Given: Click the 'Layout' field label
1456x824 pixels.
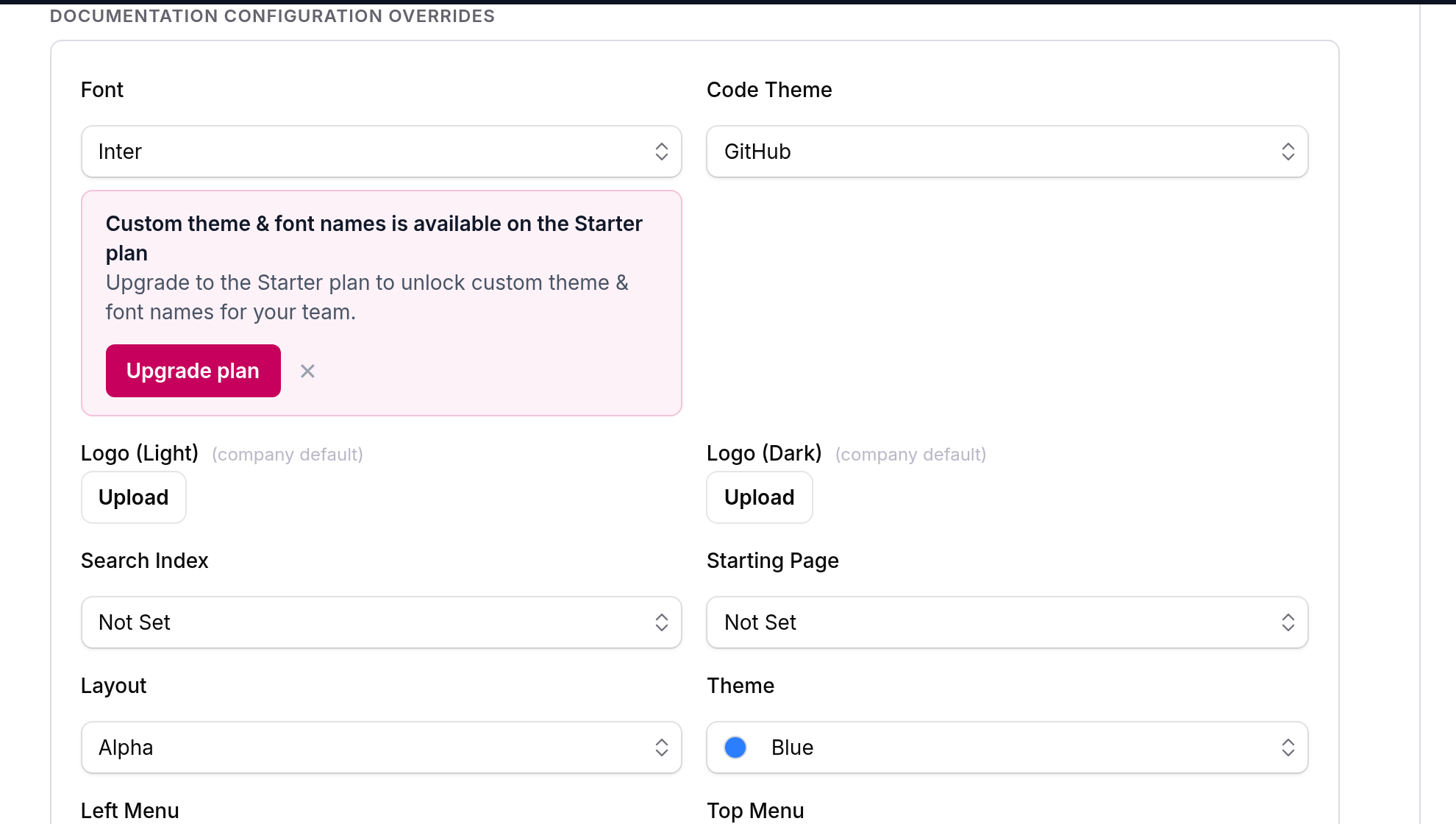Looking at the screenshot, I should click(114, 686).
